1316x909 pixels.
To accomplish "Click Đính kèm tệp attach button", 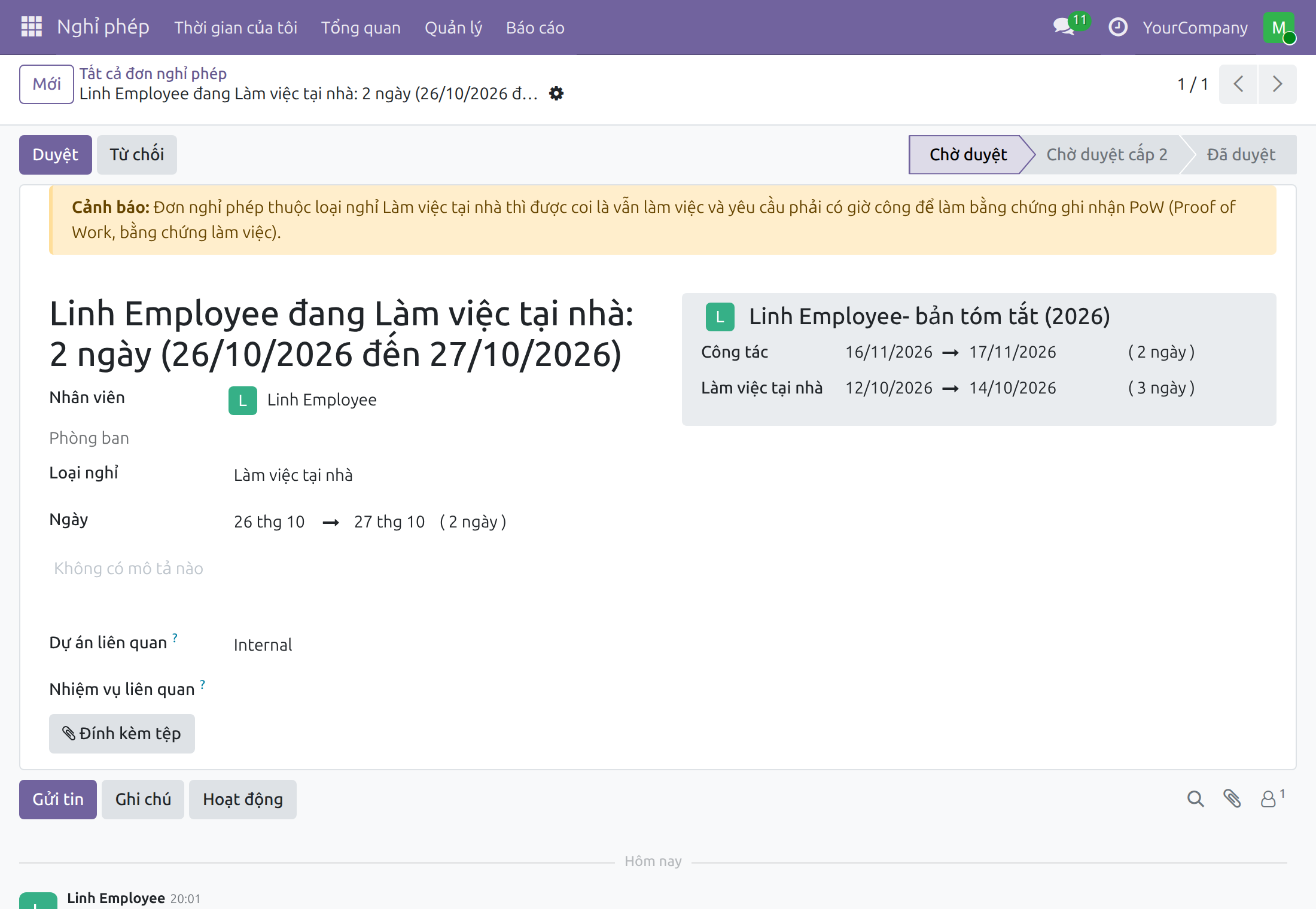I will 122,734.
